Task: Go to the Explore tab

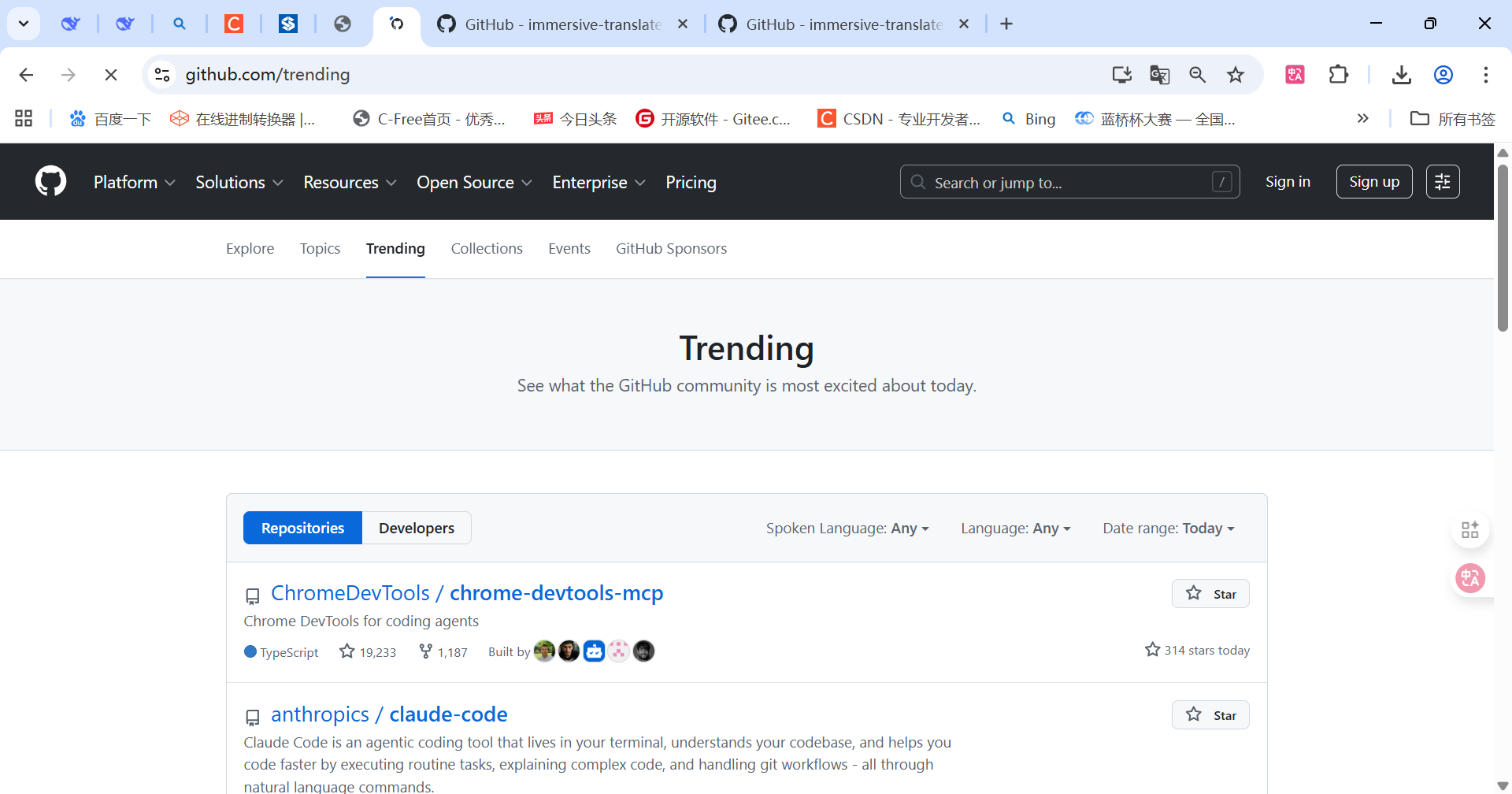Action: [x=250, y=248]
